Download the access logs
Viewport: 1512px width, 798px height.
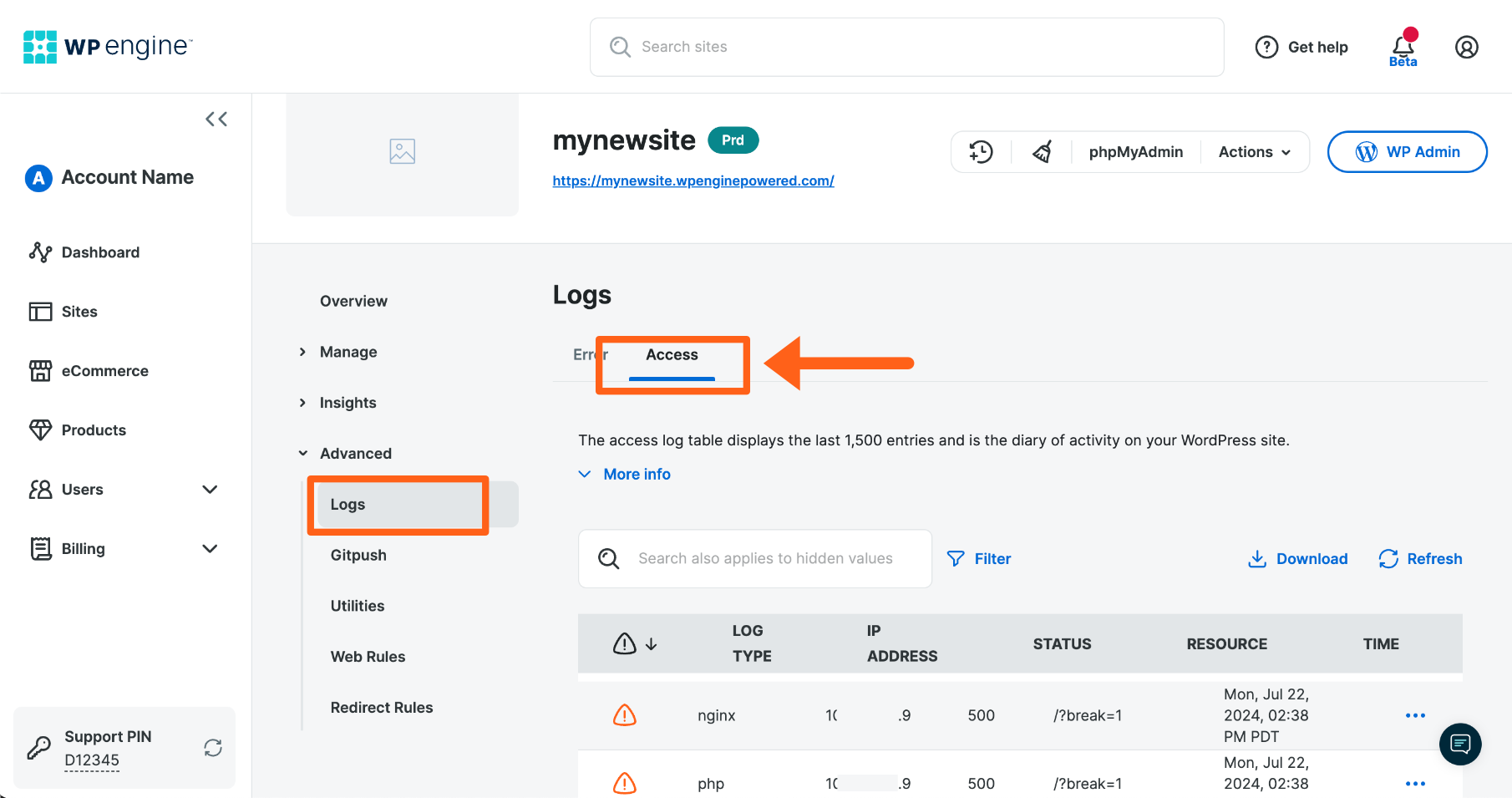point(1297,558)
